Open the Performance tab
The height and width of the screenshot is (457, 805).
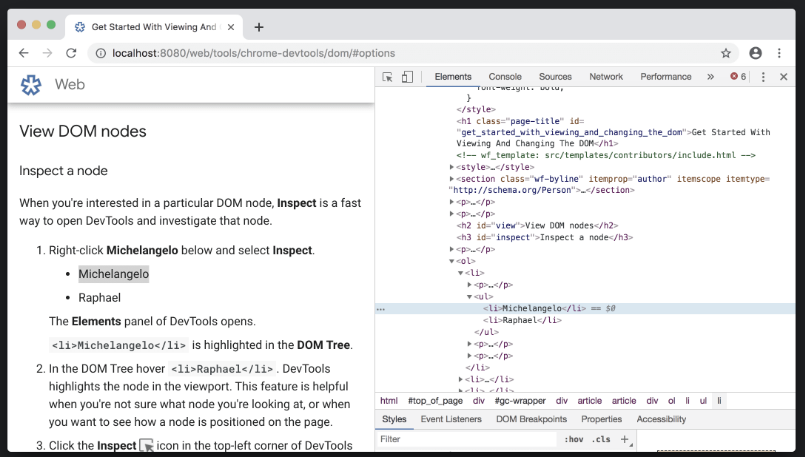[x=665, y=77]
